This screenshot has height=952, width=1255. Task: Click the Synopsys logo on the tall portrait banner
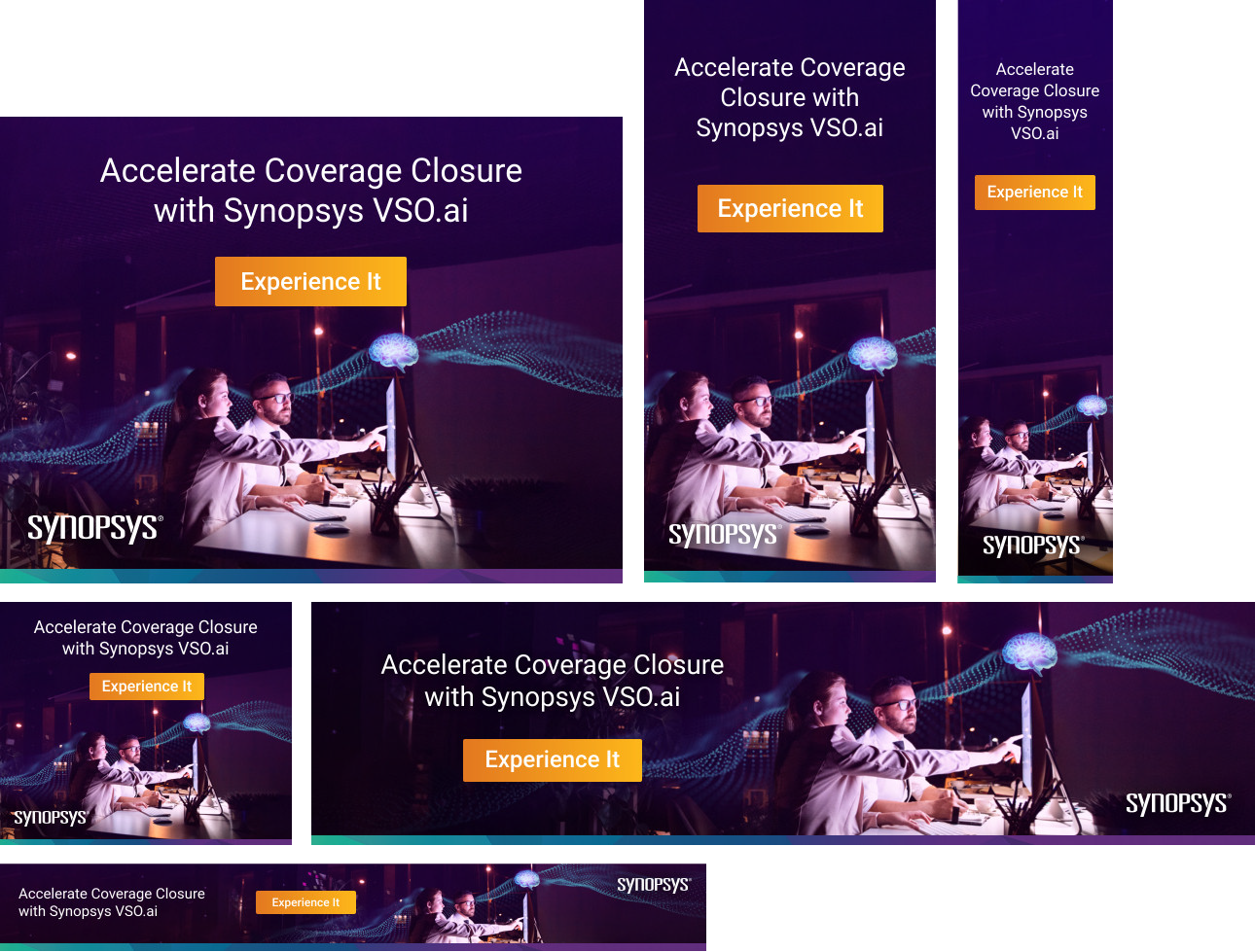pos(725,535)
